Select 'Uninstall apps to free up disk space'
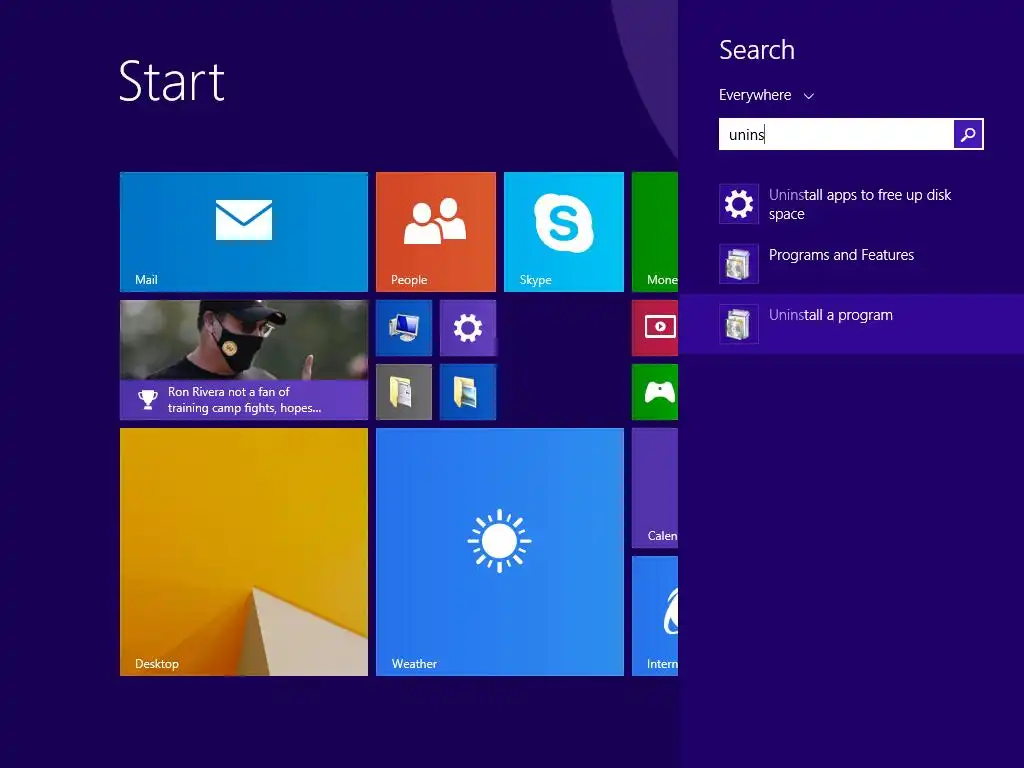This screenshot has height=768, width=1024. [851, 204]
